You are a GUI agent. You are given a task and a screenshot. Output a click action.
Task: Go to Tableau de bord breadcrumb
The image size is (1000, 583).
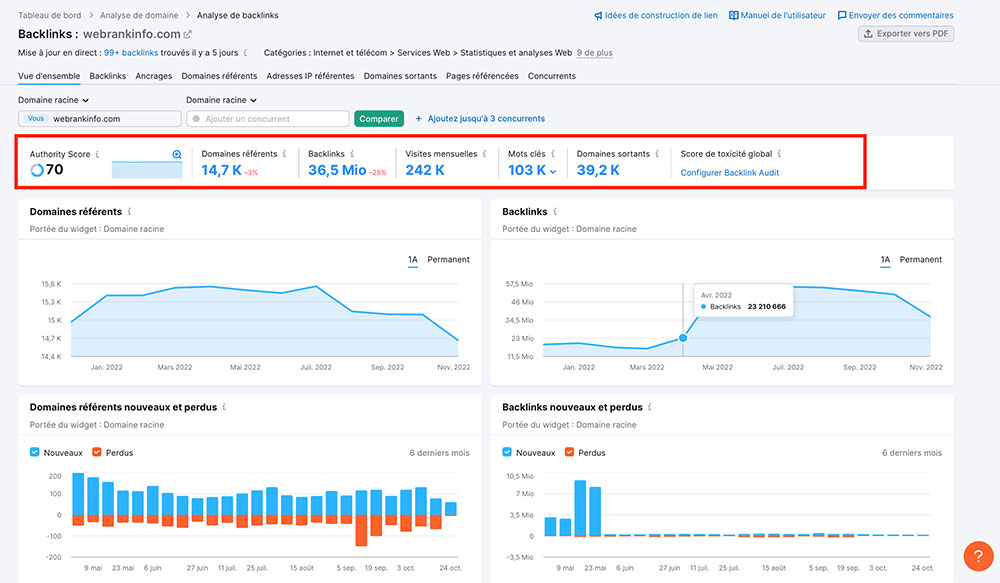(50, 15)
